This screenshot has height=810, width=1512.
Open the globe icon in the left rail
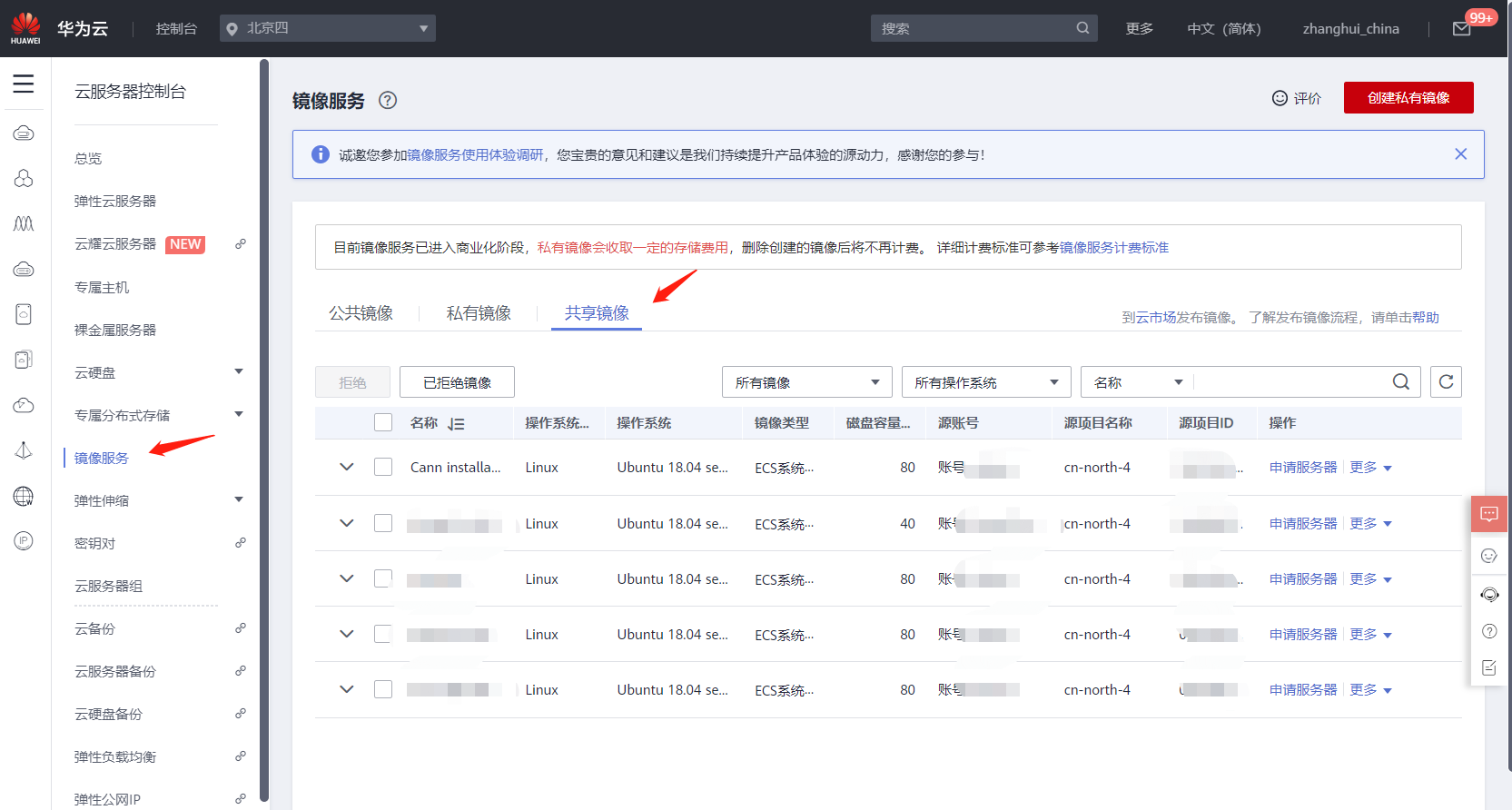pyautogui.click(x=24, y=496)
